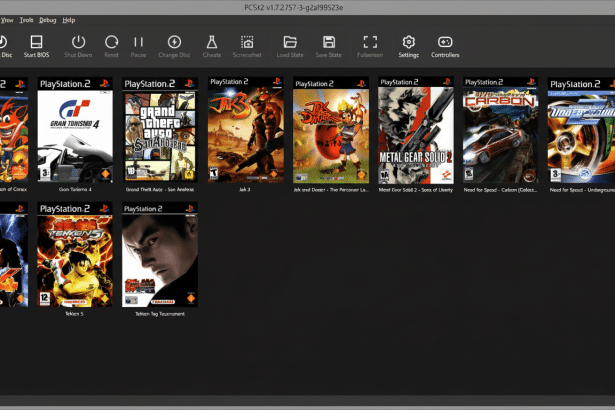Open the Tools menu
Viewport: 615px width, 410px height.
pos(26,20)
